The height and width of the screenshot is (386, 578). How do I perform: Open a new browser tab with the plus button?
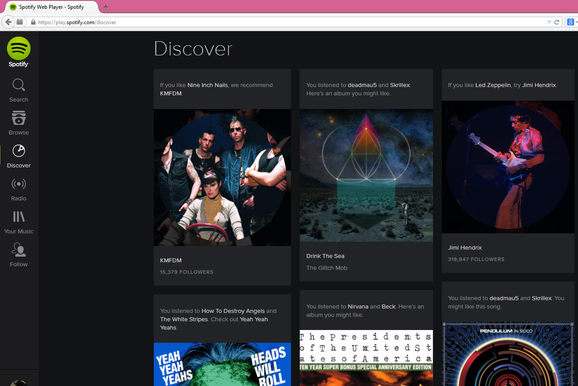pos(105,7)
